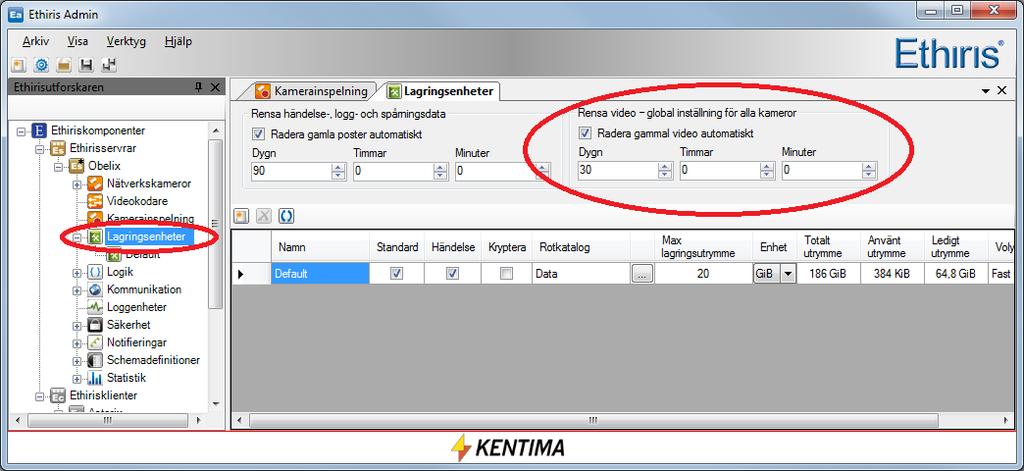Click the save disk toolbar icon
Screen dimensions: 1024x471
[86, 65]
